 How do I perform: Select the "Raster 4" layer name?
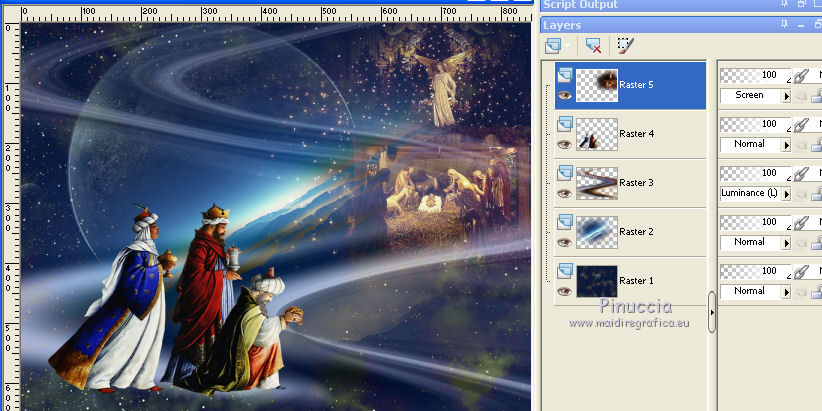(636, 134)
